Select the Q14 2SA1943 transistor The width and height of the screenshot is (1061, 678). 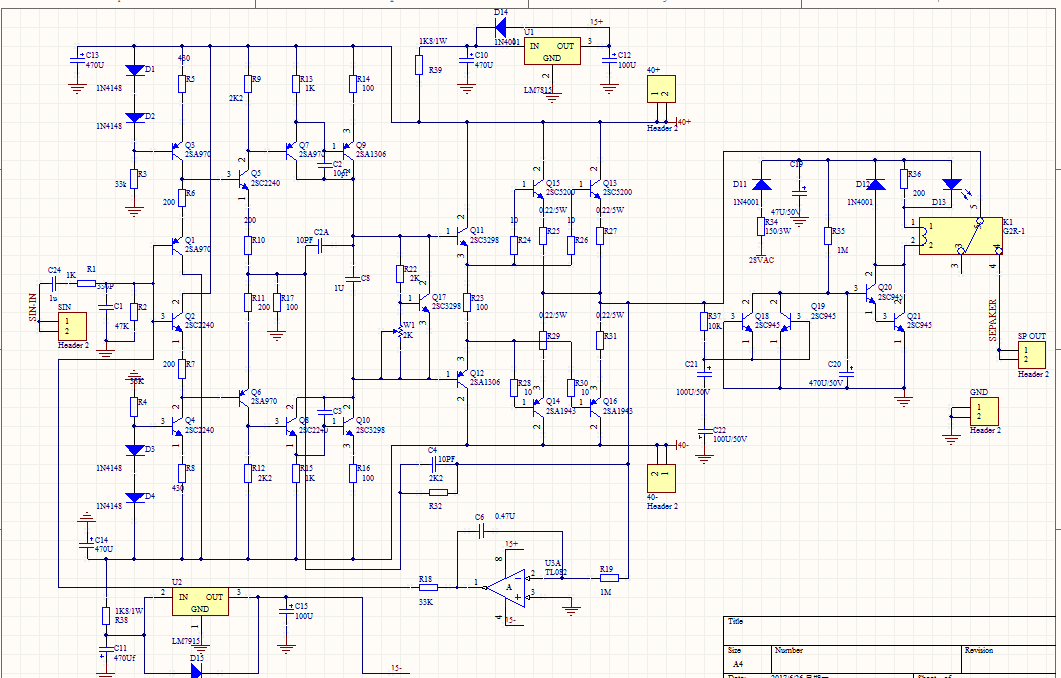pyautogui.click(x=537, y=406)
